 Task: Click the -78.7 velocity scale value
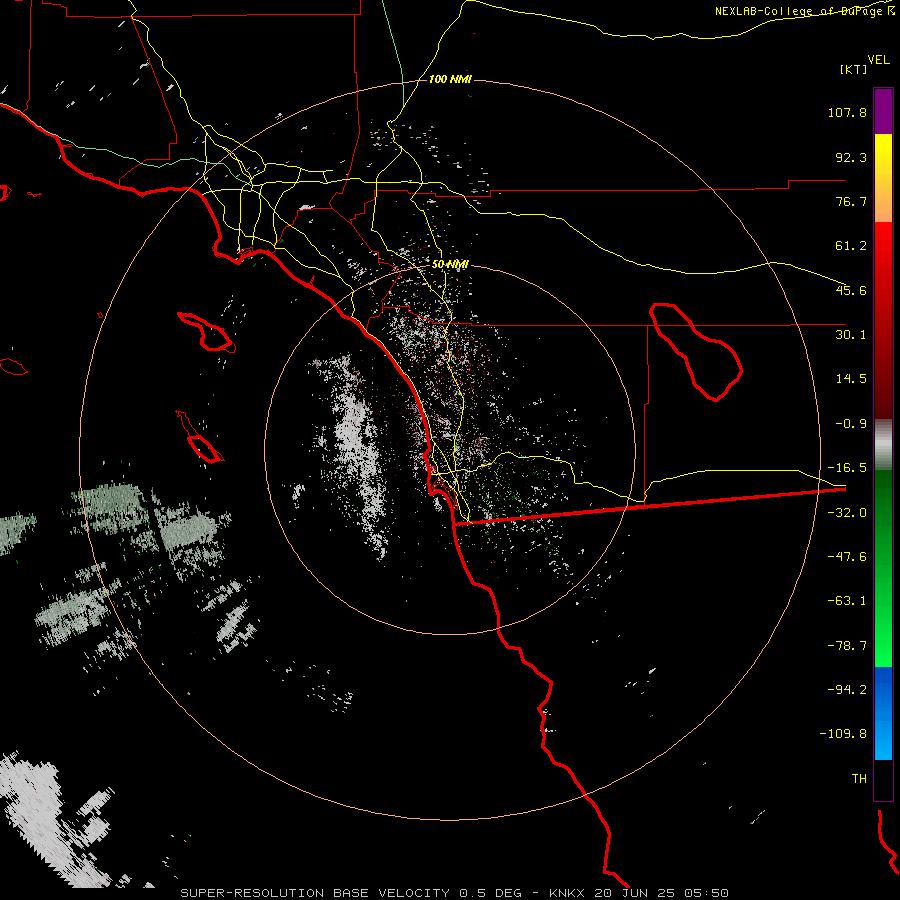(x=847, y=646)
